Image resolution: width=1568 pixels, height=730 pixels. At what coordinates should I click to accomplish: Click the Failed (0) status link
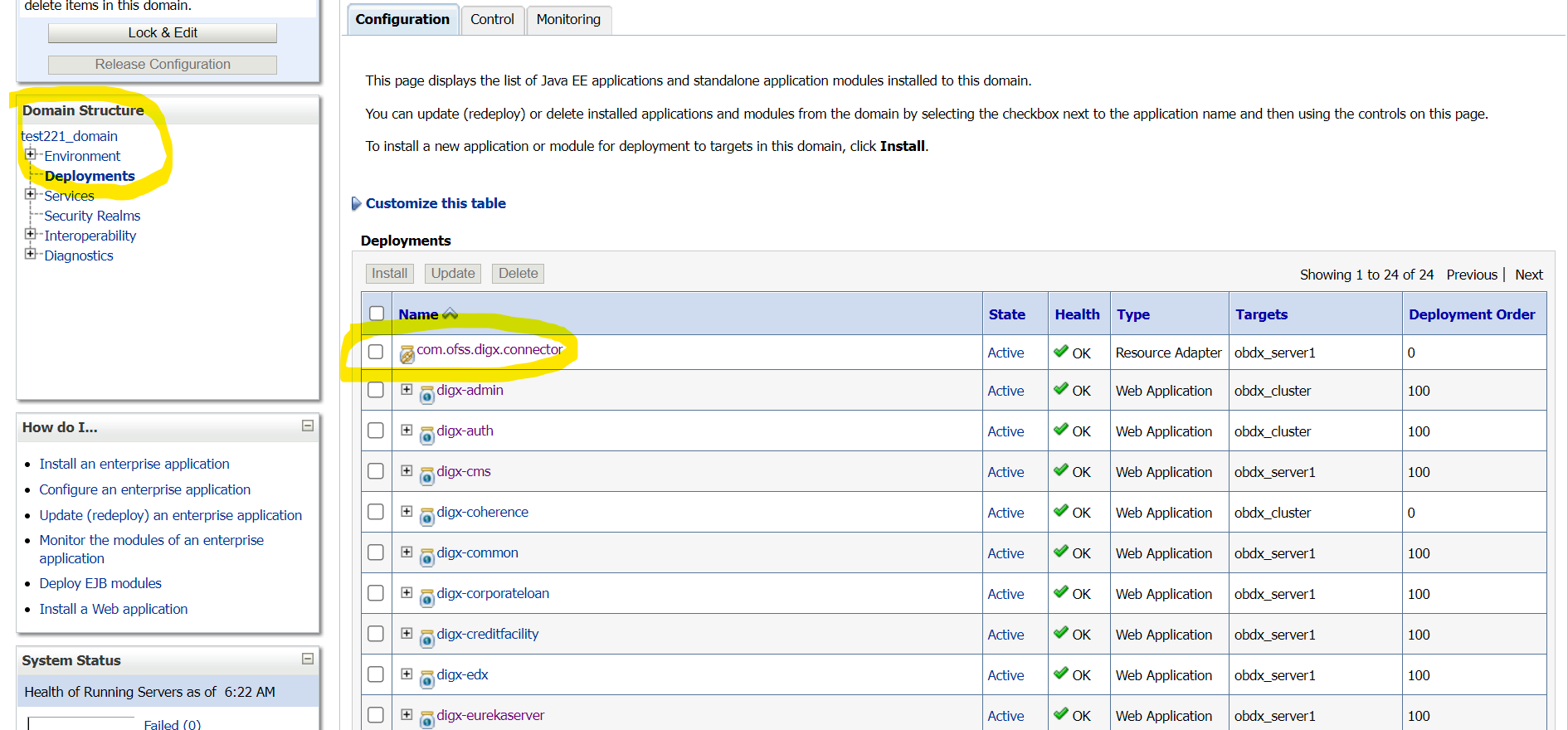173,724
